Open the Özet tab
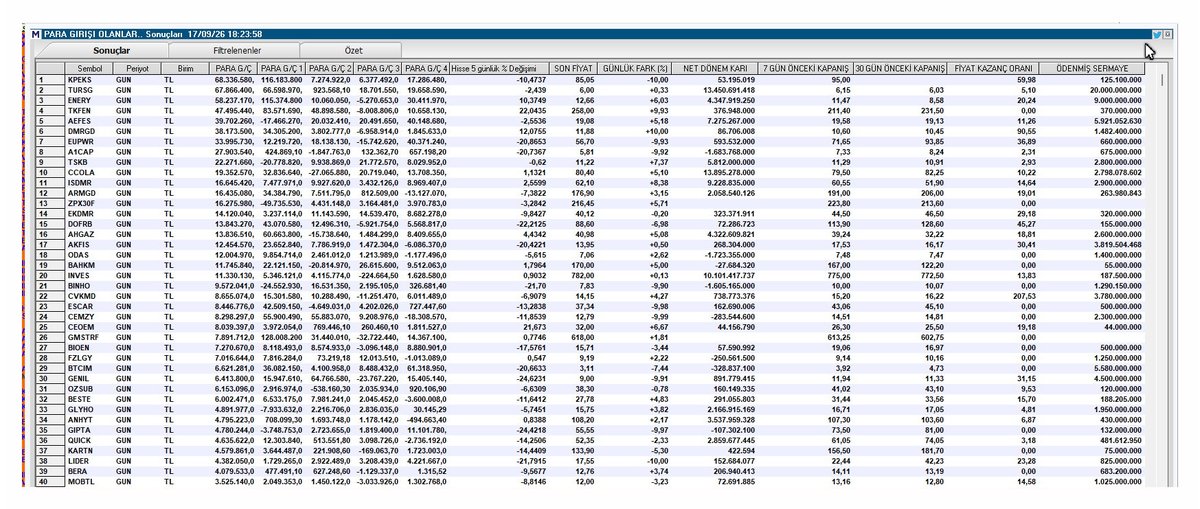Image resolution: width=1200 pixels, height=509 pixels. coord(353,49)
